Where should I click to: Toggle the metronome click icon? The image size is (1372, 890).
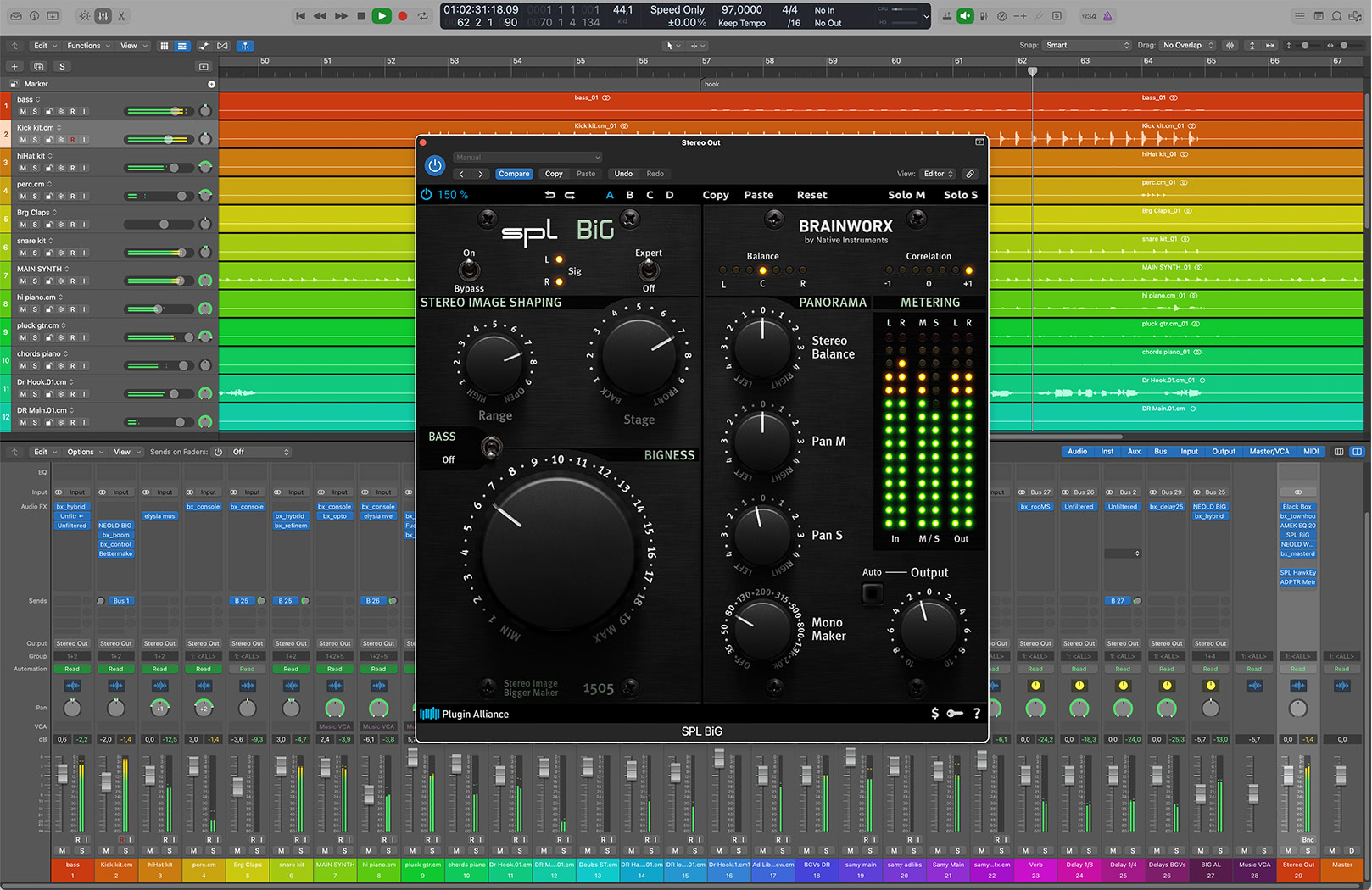(x=1107, y=15)
